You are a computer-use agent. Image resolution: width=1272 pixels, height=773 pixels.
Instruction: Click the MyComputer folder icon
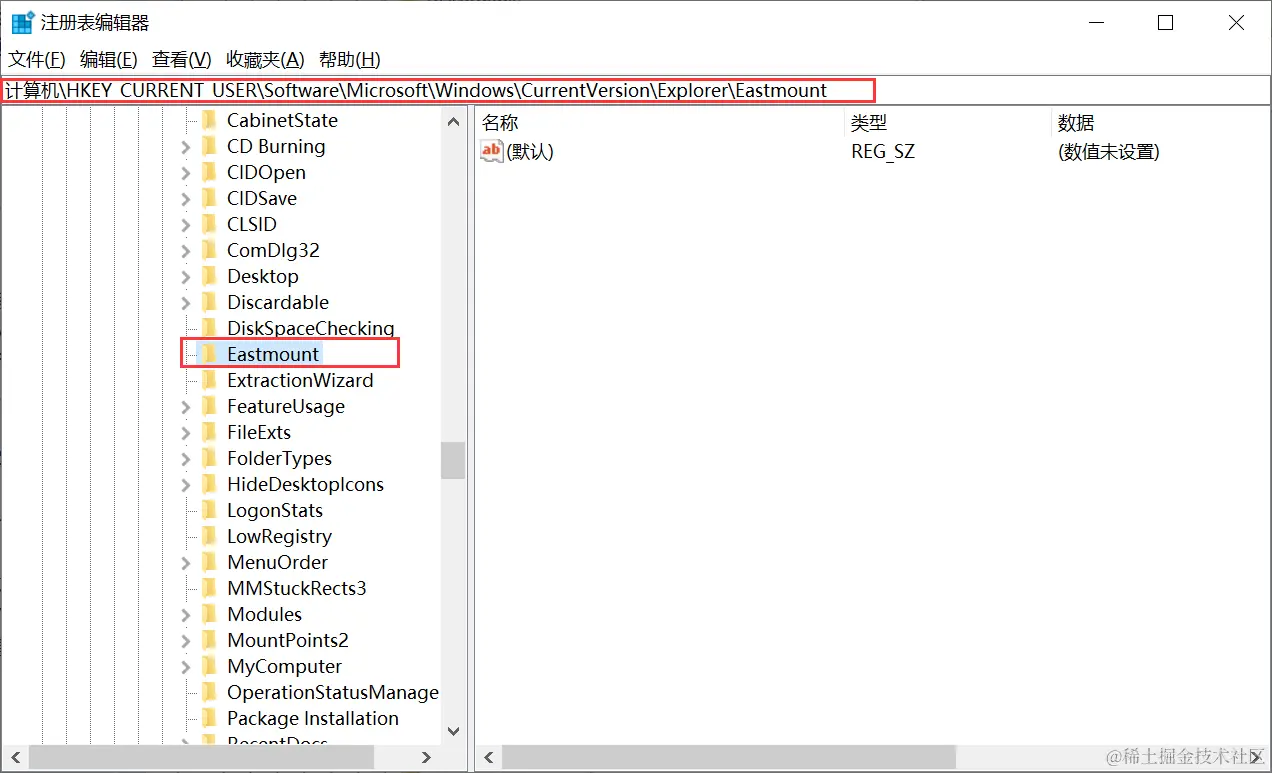(209, 666)
